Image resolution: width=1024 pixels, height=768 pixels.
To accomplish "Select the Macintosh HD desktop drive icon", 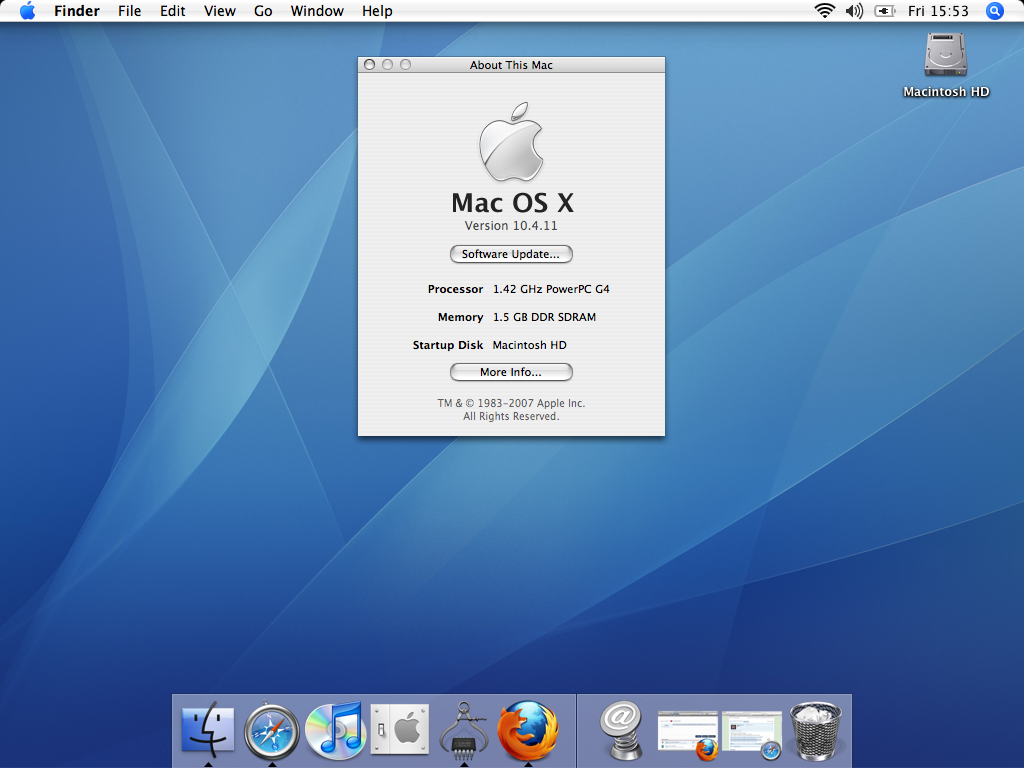I will pos(946,54).
